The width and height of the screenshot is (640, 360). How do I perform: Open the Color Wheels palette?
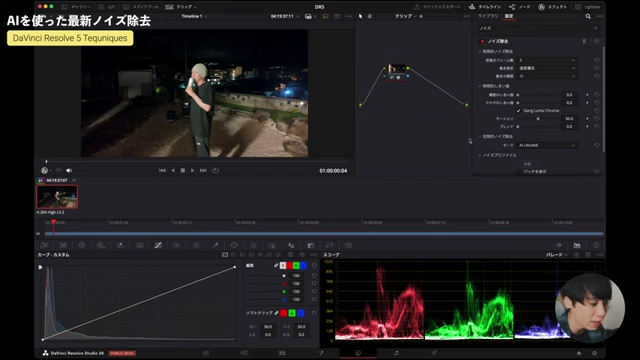click(82, 245)
